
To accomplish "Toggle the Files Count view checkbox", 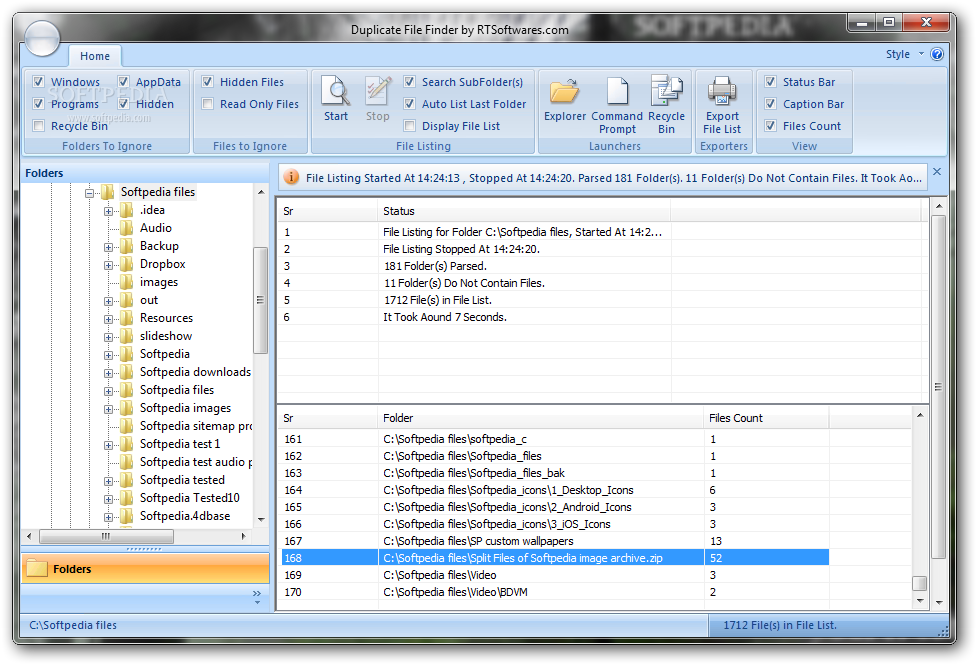I will coord(771,126).
